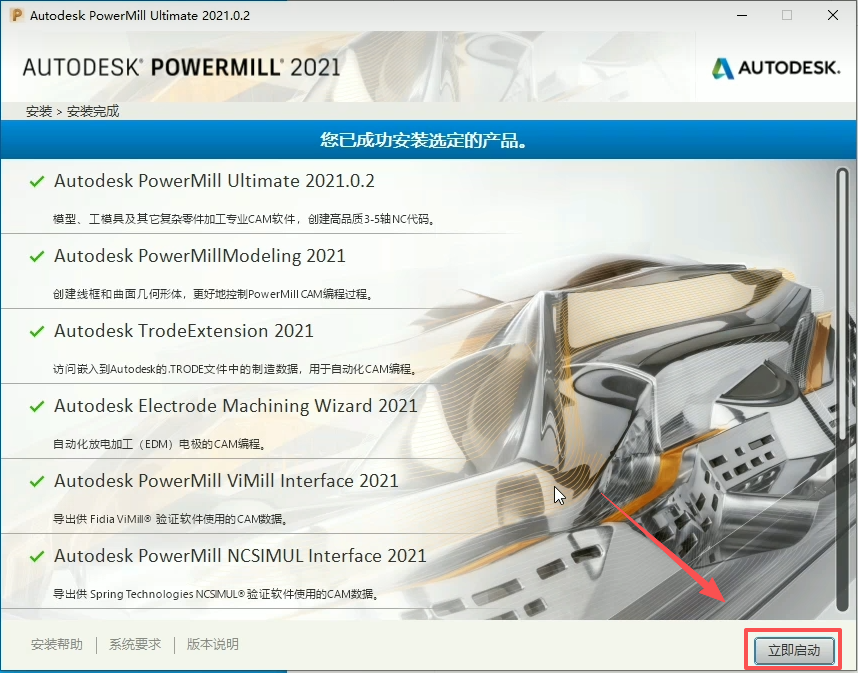Select the Autodesk PowerMillModeling 2021 title
The image size is (858, 673).
(x=200, y=256)
